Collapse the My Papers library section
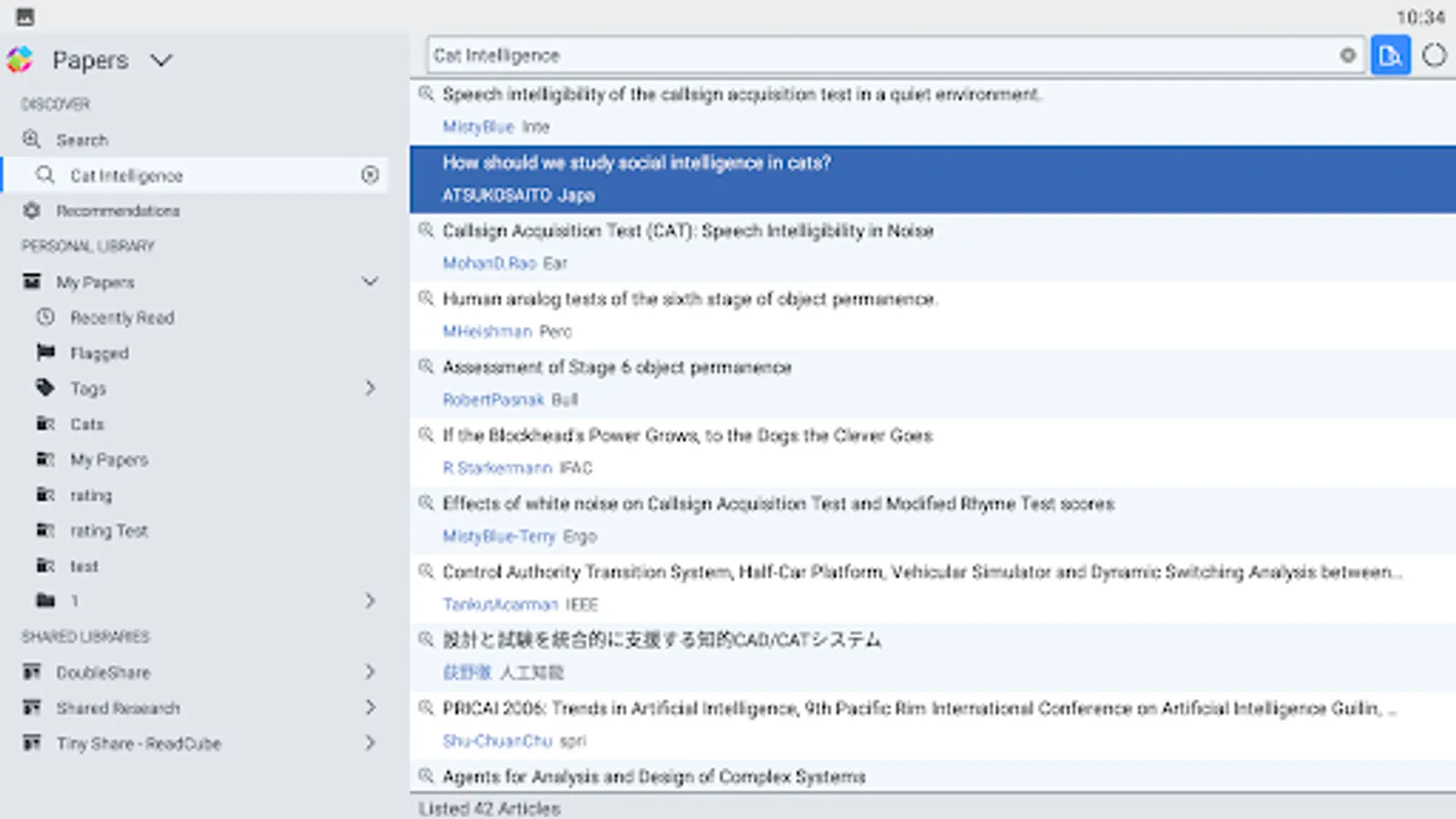The height and width of the screenshot is (819, 1456). click(369, 281)
